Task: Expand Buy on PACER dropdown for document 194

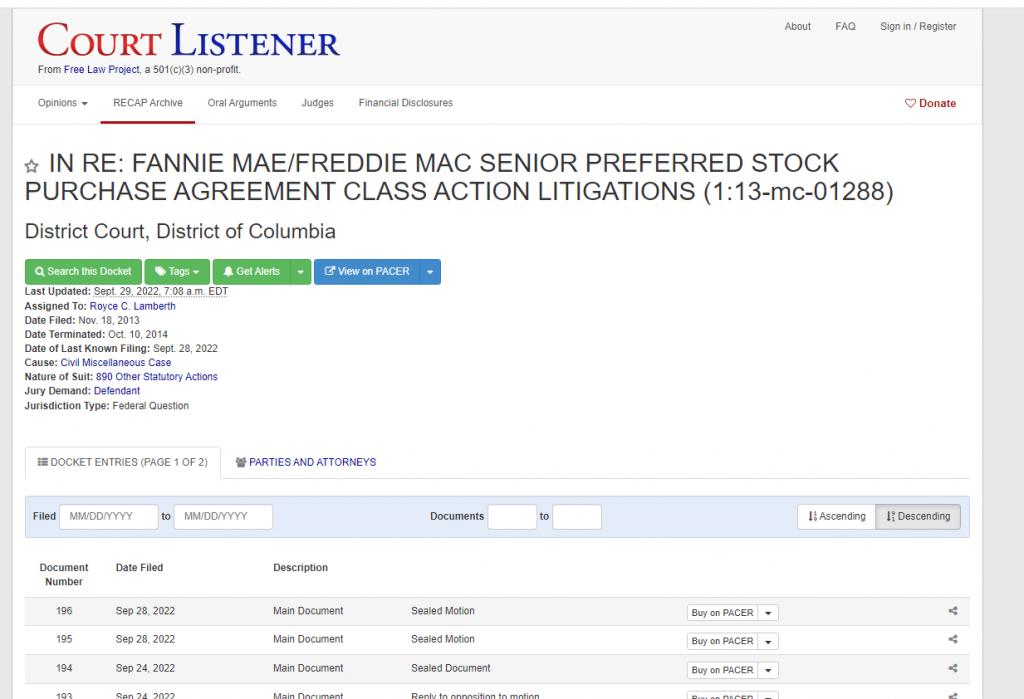Action: click(768, 670)
